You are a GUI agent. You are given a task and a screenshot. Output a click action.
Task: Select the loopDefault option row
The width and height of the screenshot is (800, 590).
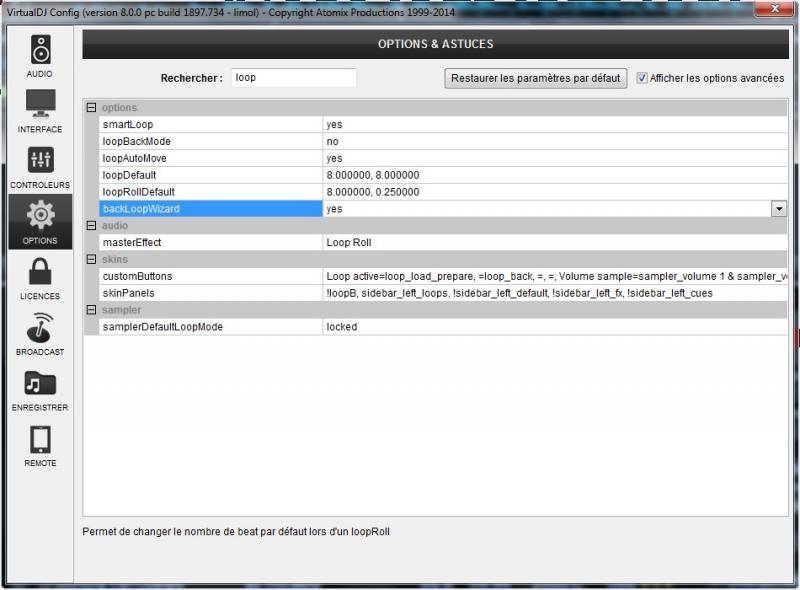(443, 175)
